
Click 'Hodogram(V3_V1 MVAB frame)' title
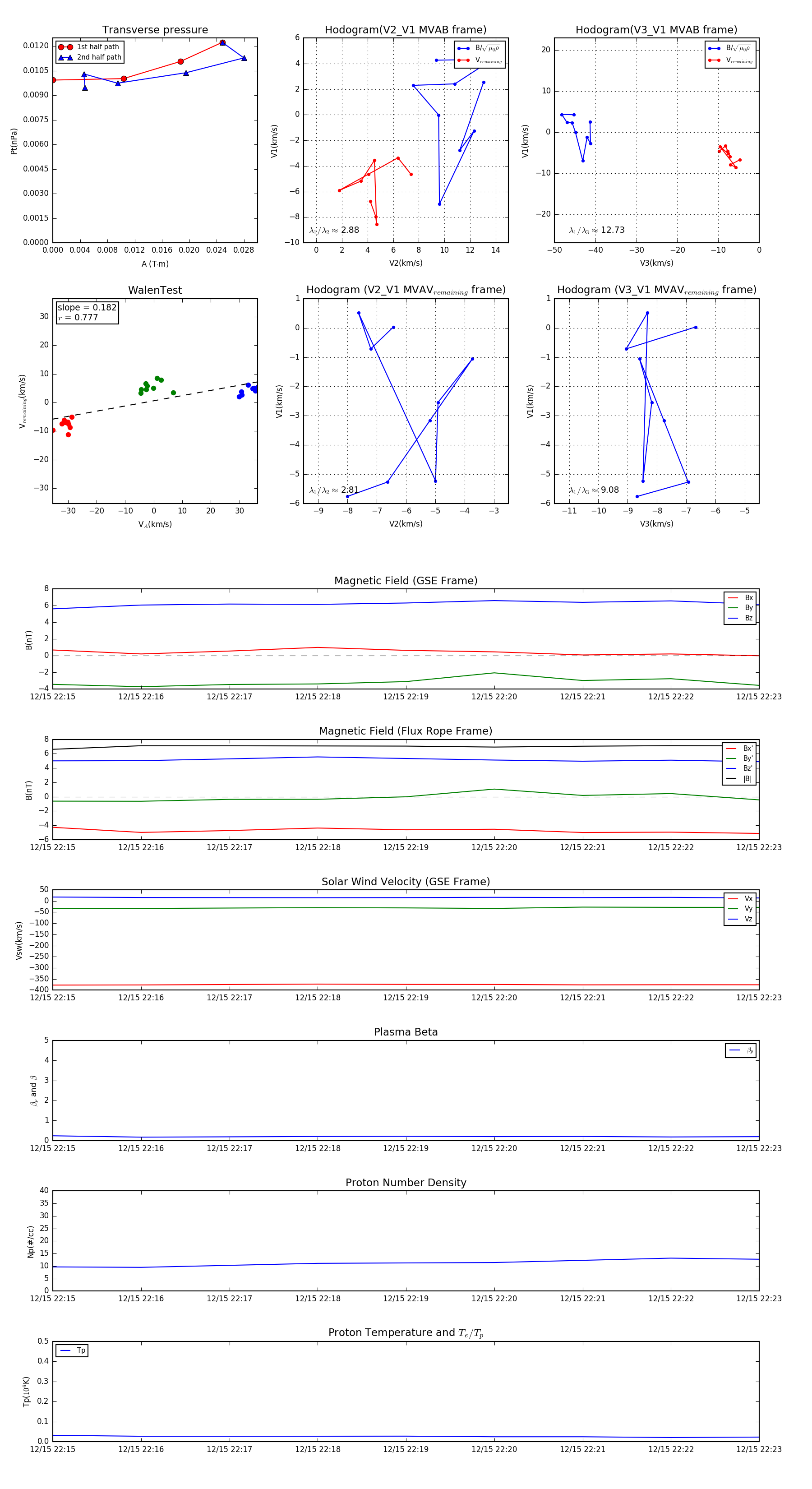coord(656,30)
